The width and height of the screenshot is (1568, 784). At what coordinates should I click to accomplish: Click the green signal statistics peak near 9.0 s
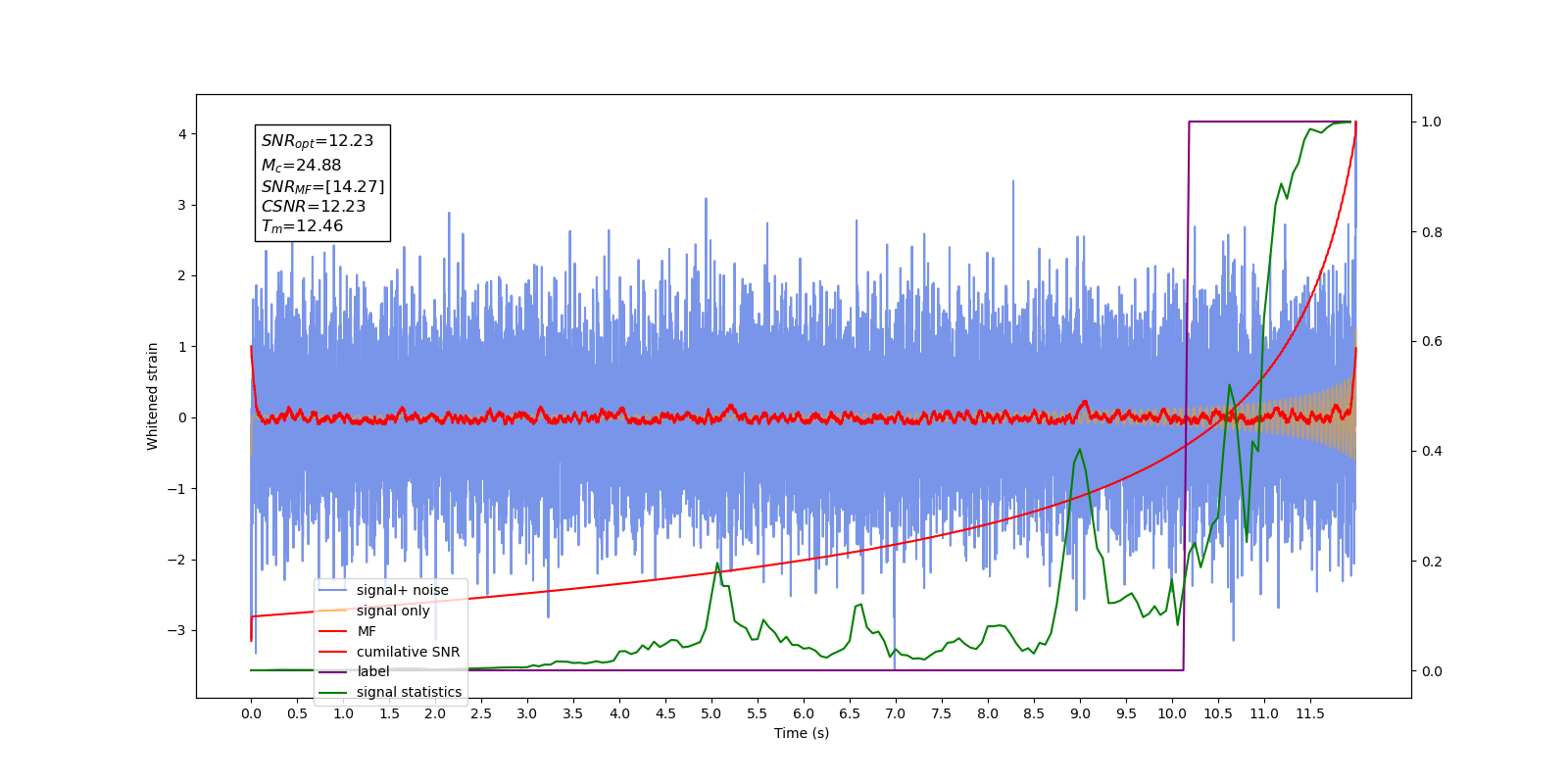point(1080,450)
